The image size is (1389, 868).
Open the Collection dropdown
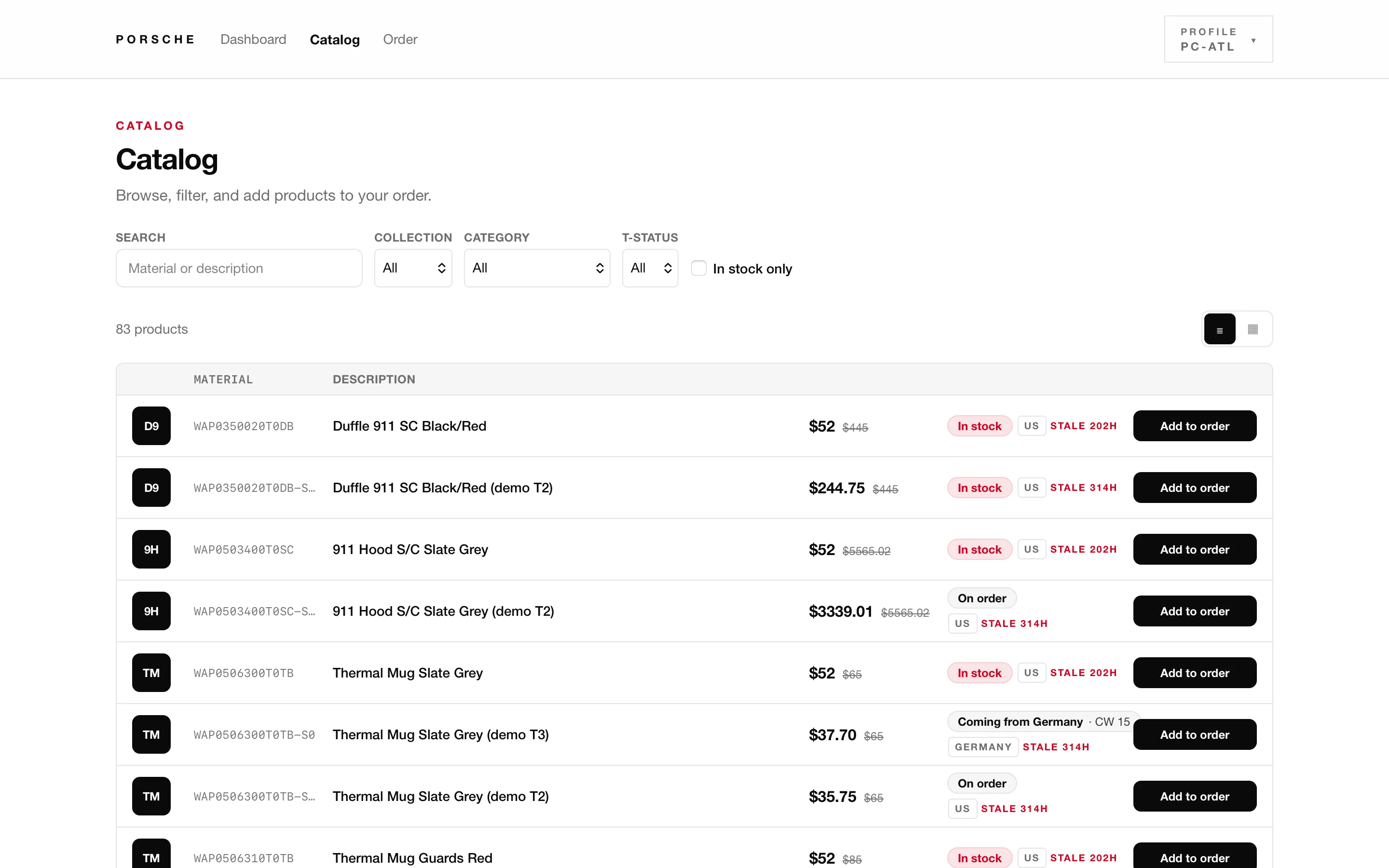coord(413,268)
